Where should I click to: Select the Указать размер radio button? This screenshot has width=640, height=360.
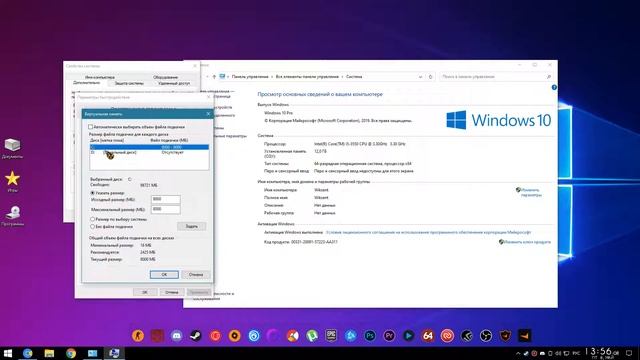click(93, 193)
